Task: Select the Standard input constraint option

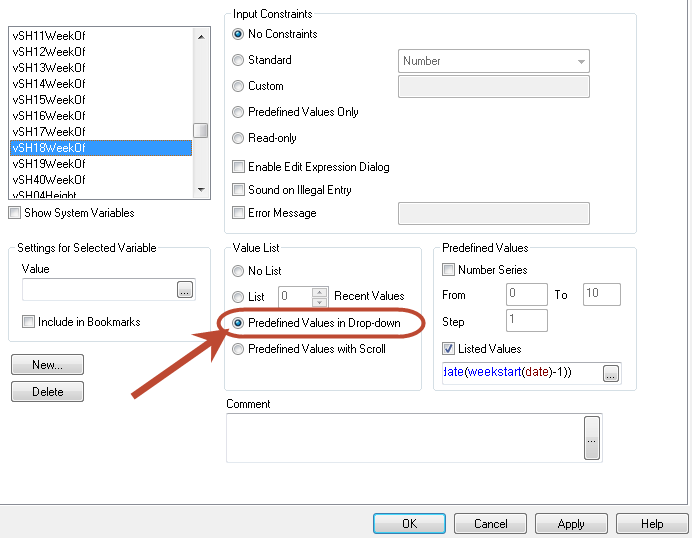Action: click(x=238, y=60)
